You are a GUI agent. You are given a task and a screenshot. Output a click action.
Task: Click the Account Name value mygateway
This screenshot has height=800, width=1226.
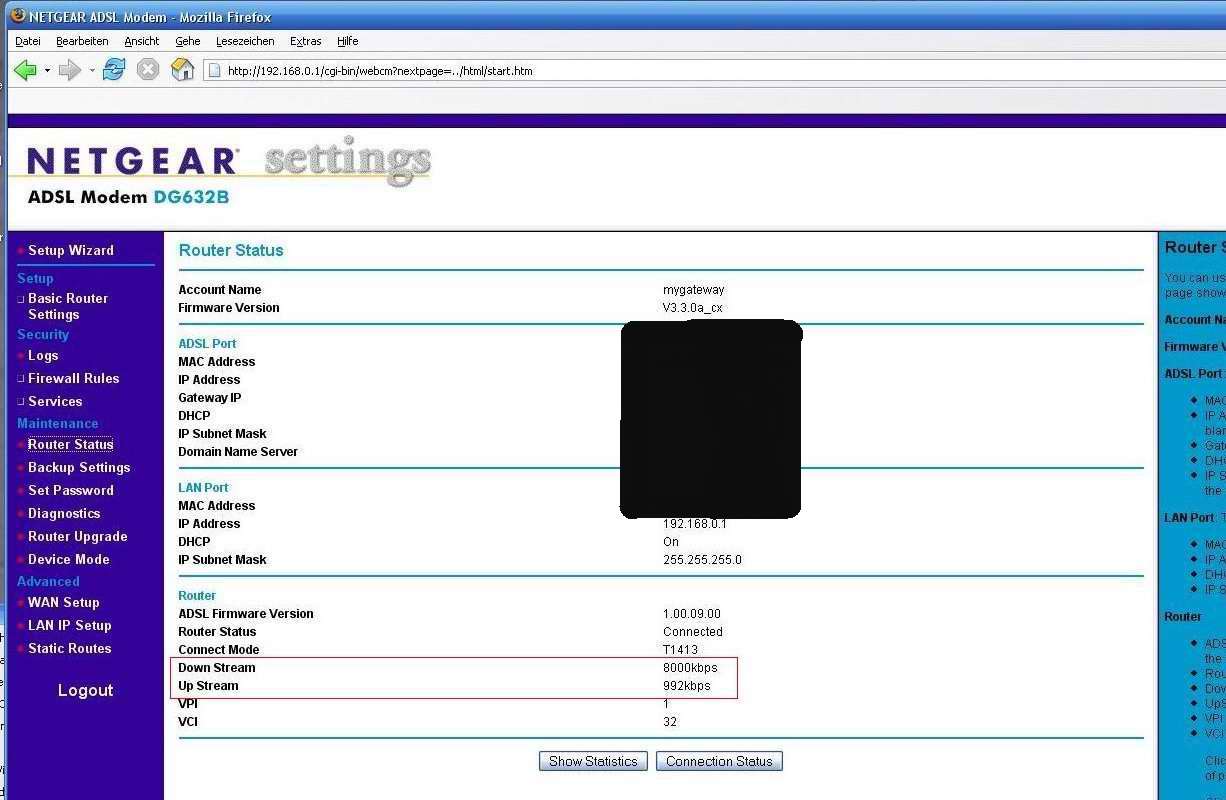pyautogui.click(x=693, y=290)
